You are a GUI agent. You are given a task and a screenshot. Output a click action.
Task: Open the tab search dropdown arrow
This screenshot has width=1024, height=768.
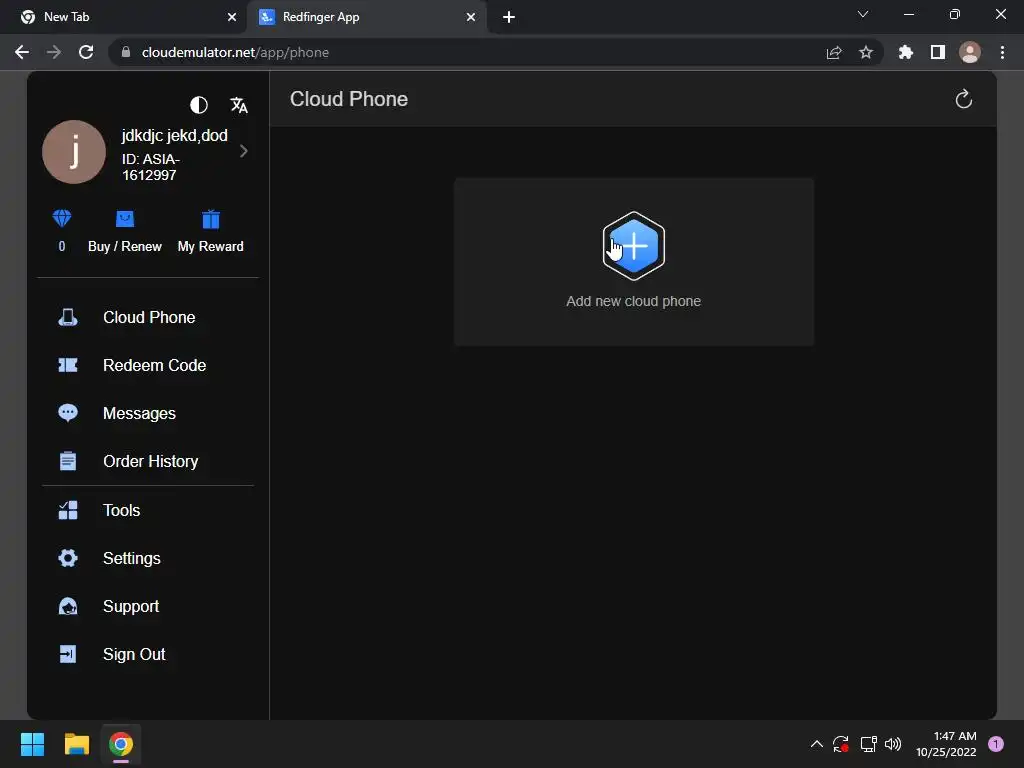[863, 14]
